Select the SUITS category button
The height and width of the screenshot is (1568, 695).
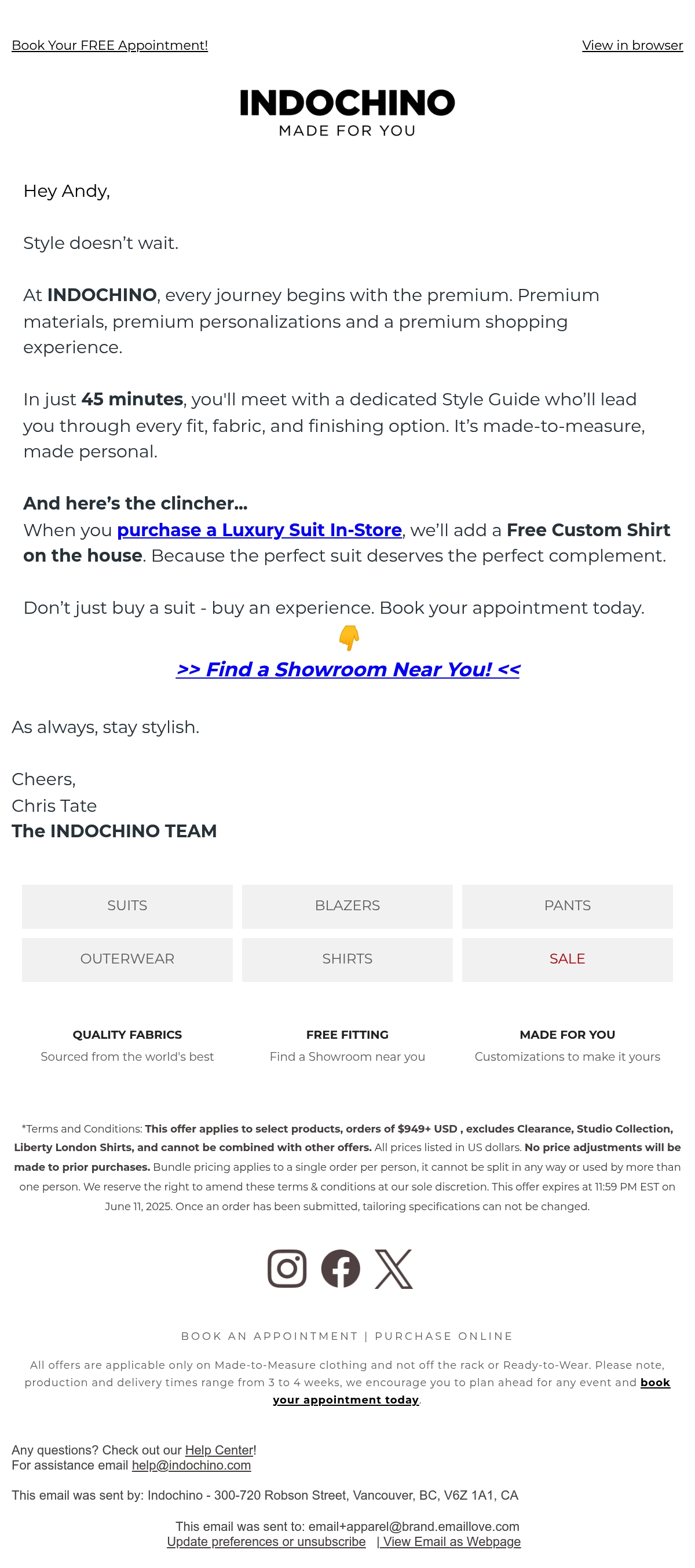[x=127, y=906]
